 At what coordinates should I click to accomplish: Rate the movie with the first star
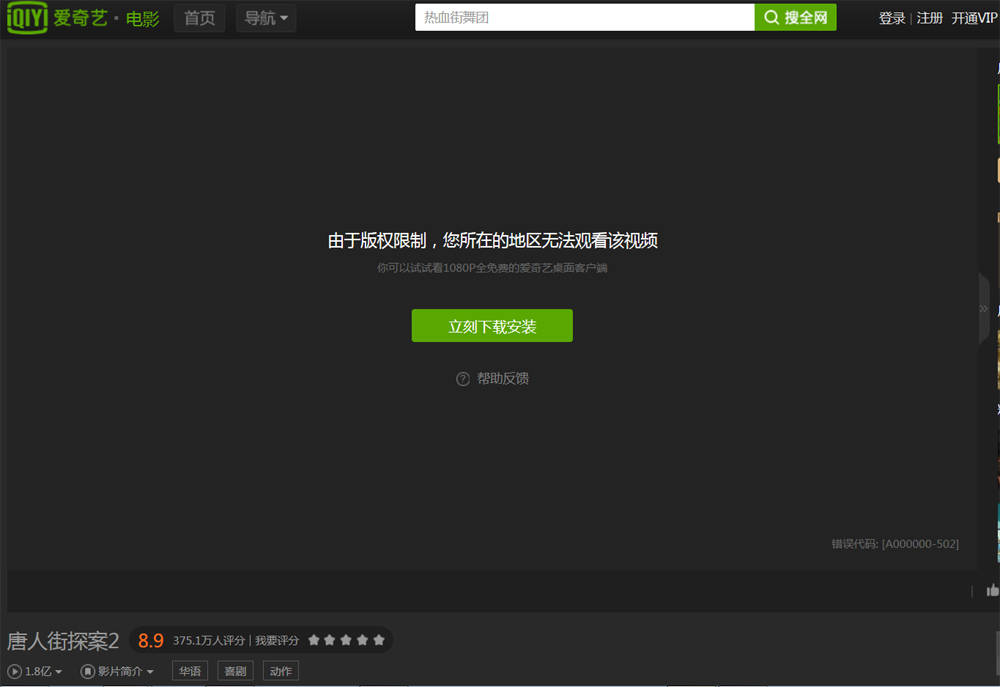tap(314, 640)
